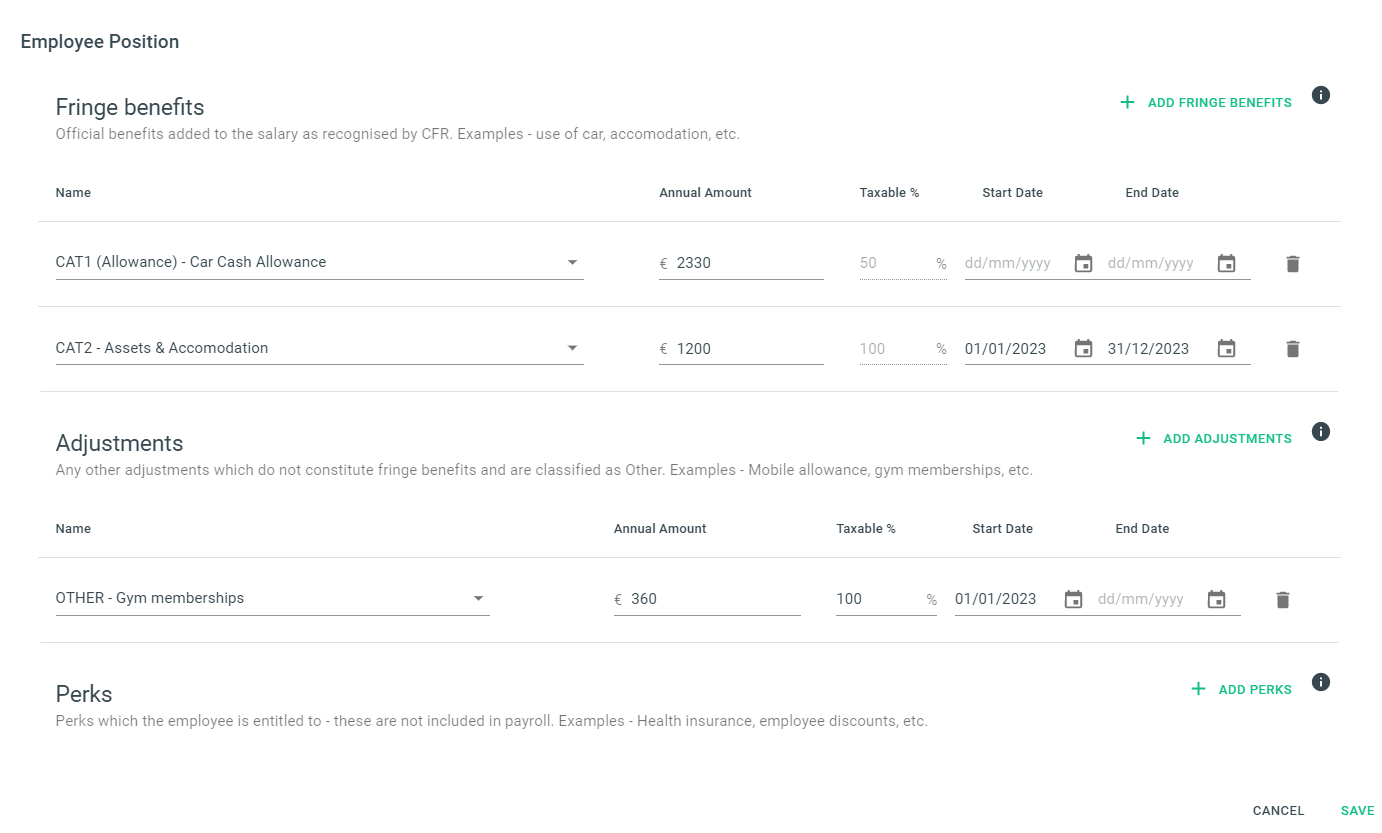Open end date calendar for Assets & Accomodation
Image resolution: width=1382 pixels, height=833 pixels.
click(1226, 349)
